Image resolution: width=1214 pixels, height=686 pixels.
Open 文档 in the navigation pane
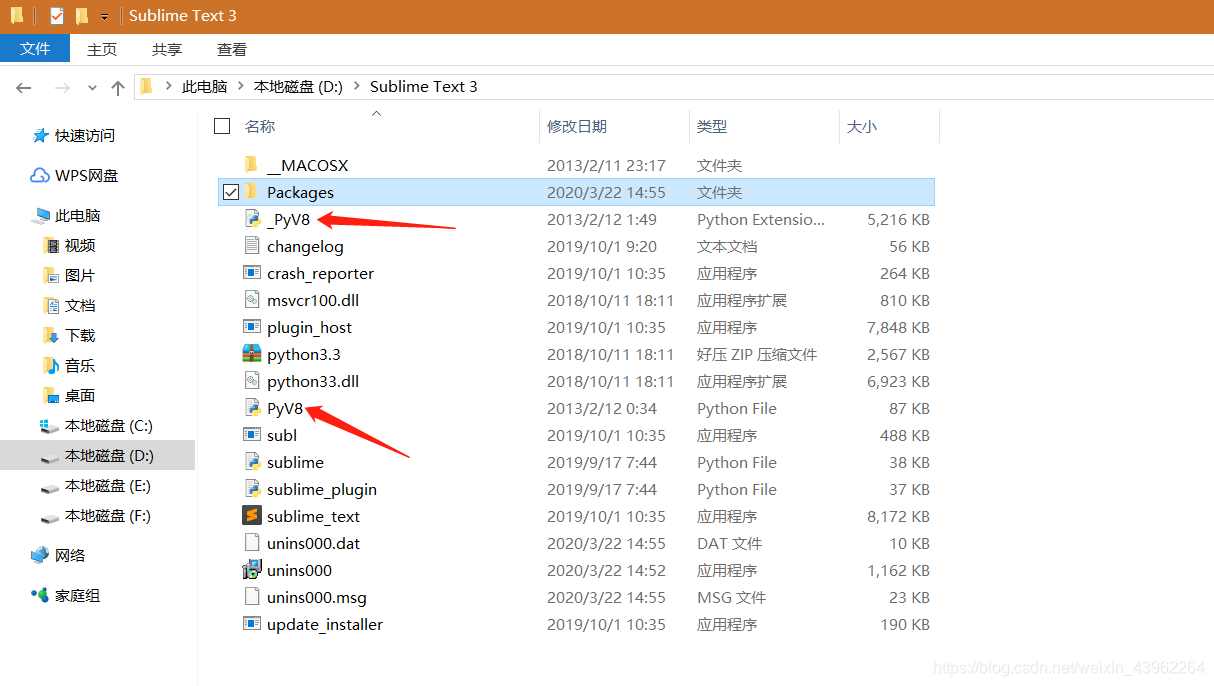click(80, 305)
